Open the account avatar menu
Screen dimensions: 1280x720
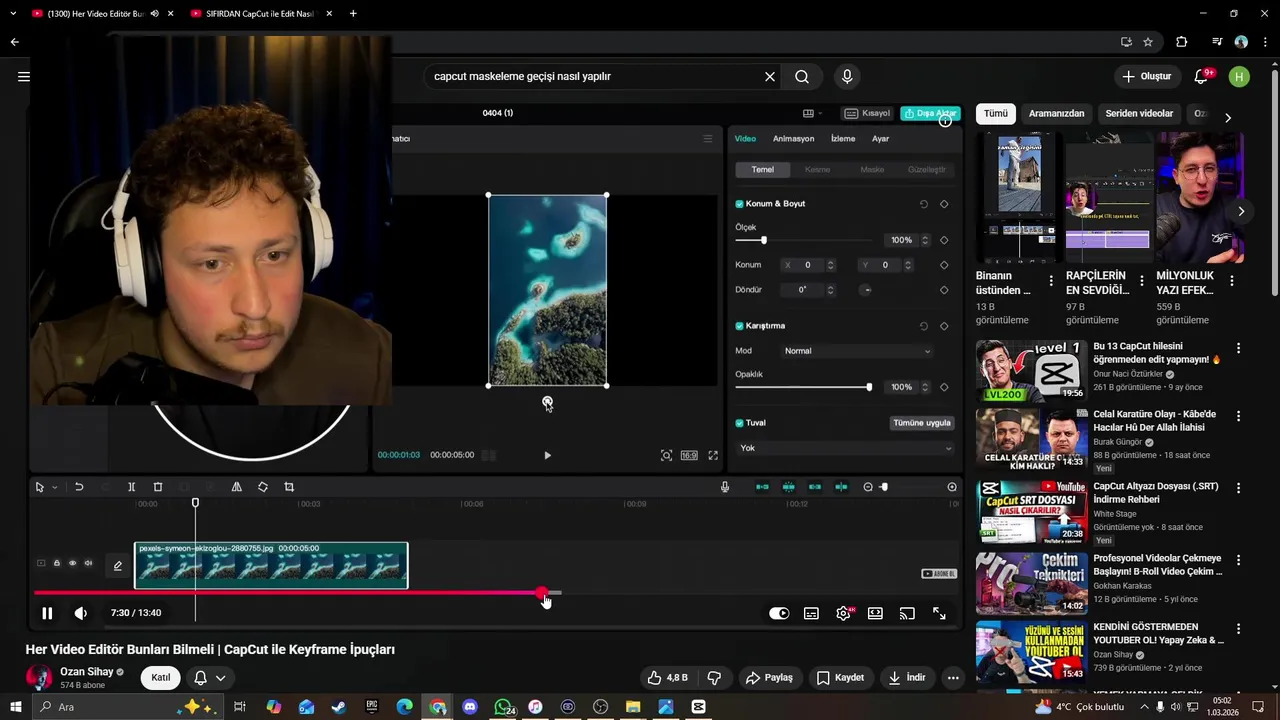click(x=1239, y=76)
